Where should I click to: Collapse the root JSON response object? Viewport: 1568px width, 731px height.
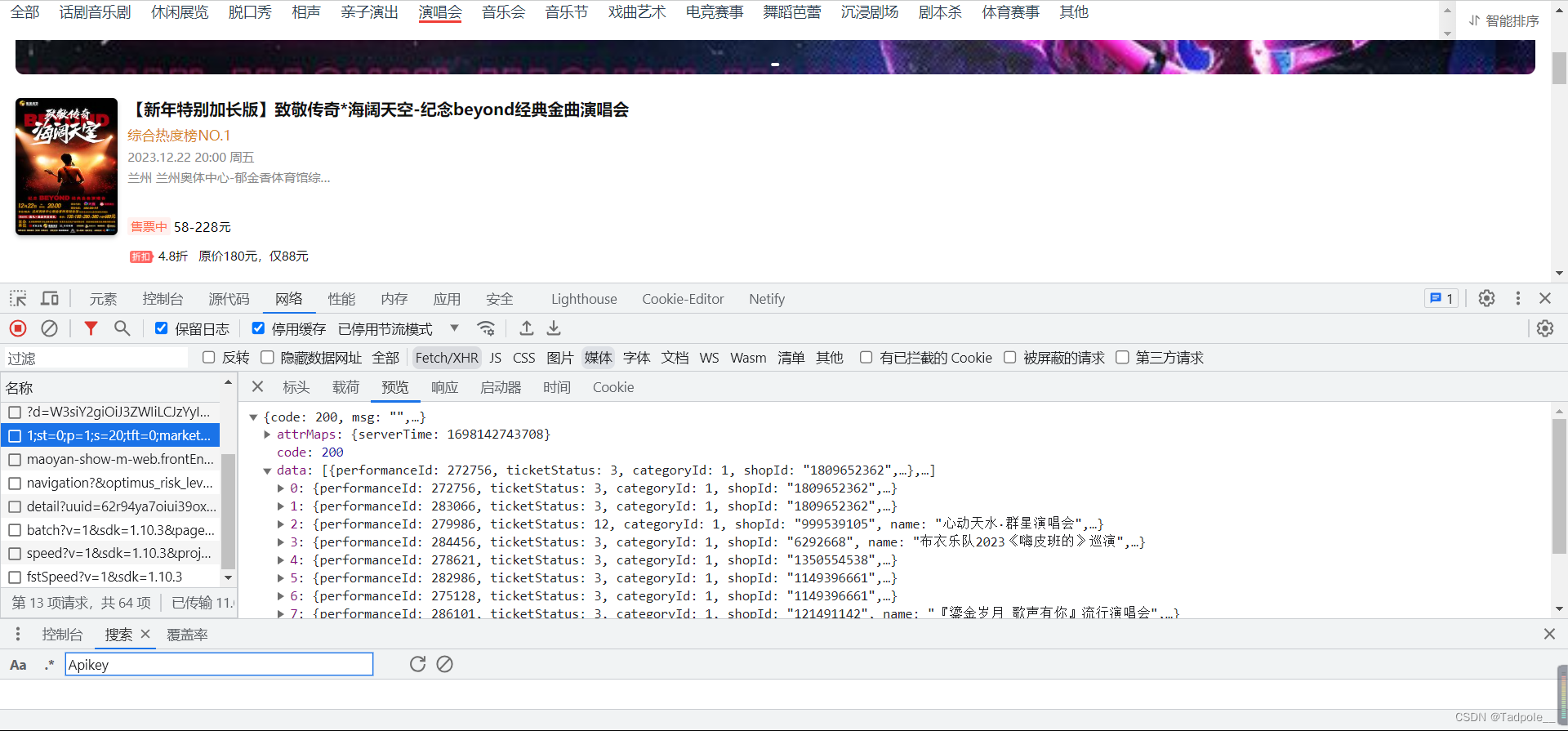click(253, 417)
